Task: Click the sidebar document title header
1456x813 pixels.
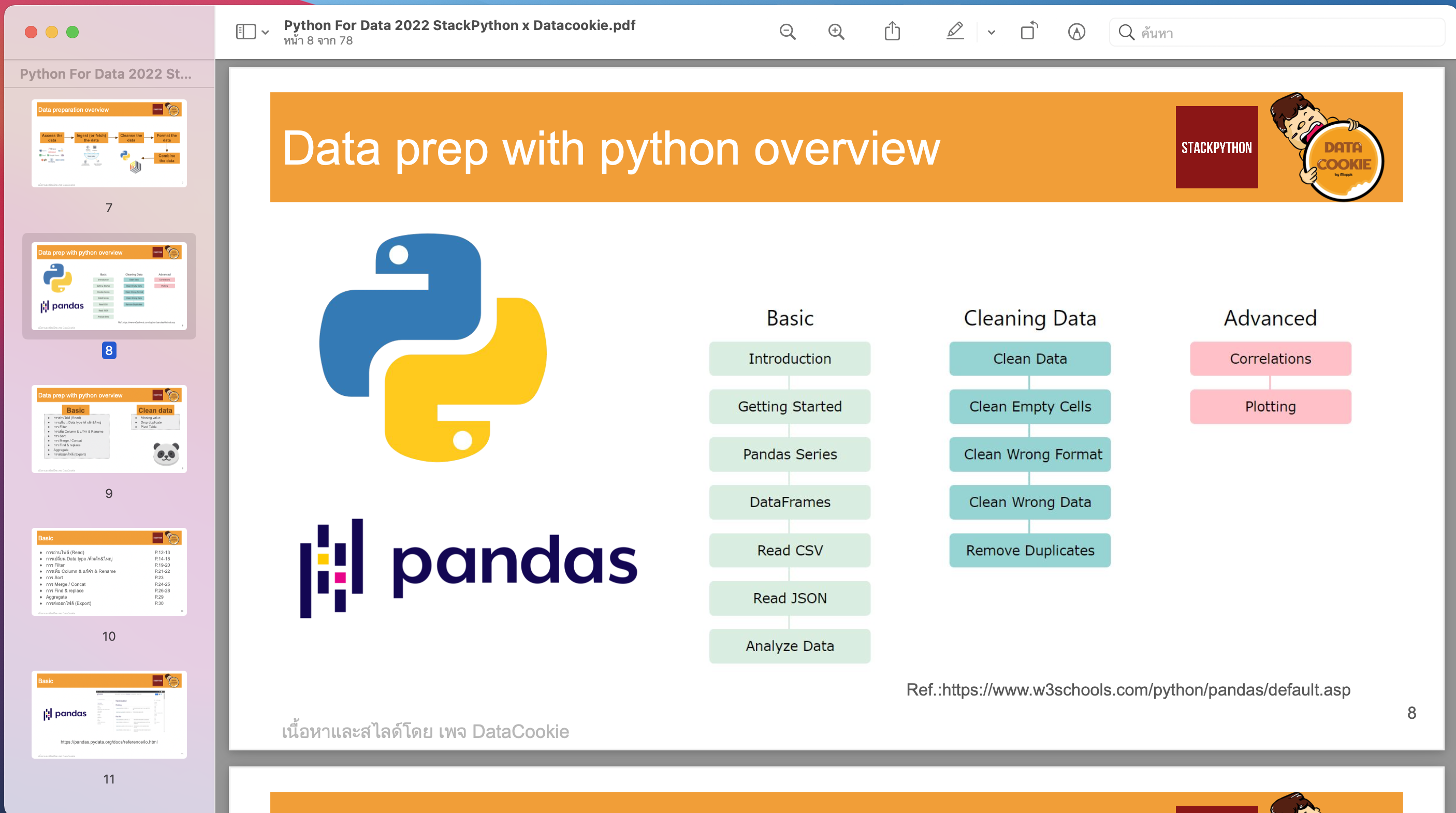Action: pyautogui.click(x=106, y=74)
